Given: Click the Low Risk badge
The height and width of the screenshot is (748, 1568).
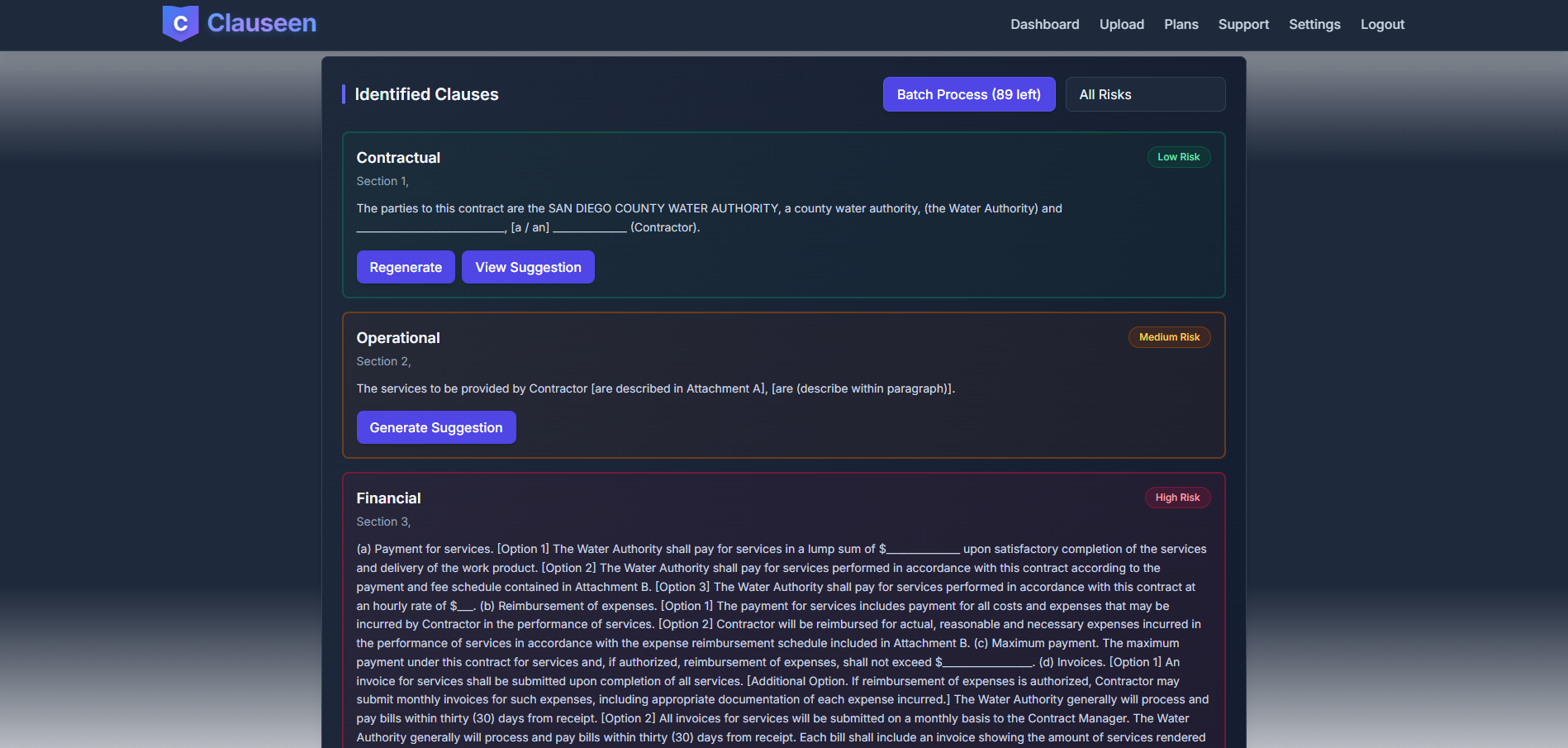Looking at the screenshot, I should tap(1179, 156).
